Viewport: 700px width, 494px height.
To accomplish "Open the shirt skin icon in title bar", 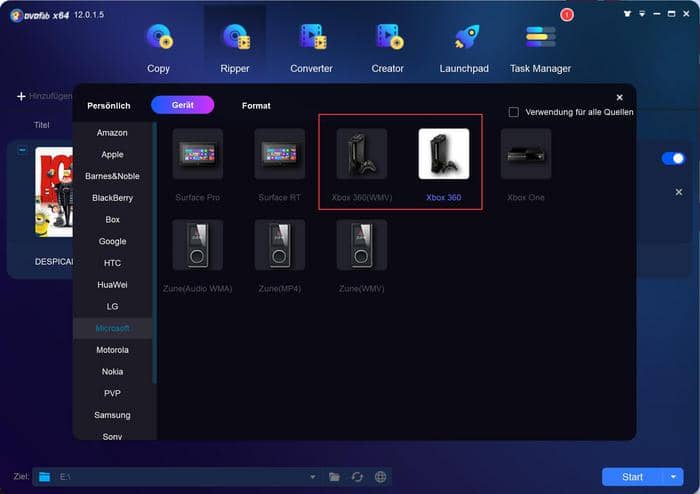I will [x=627, y=14].
